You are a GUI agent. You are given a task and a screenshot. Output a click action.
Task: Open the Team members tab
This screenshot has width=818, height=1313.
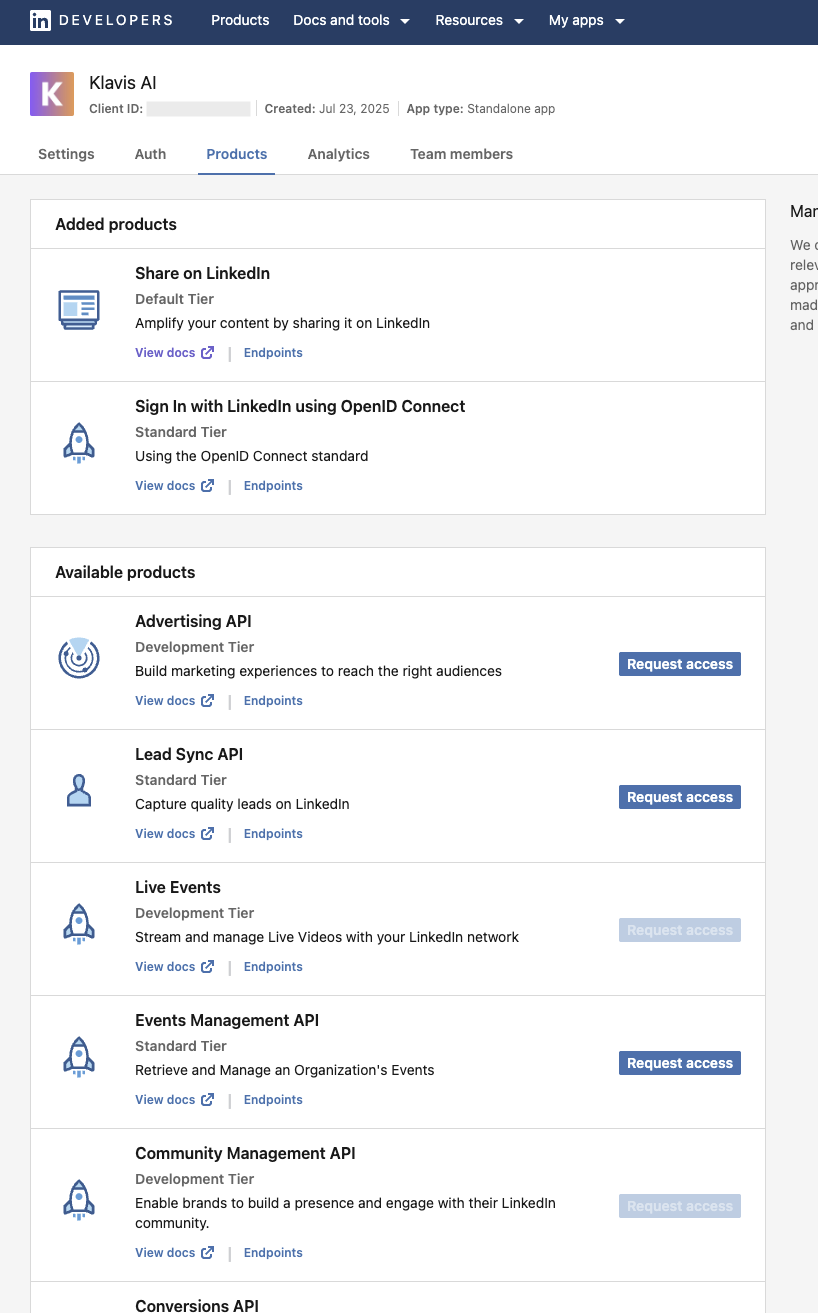point(461,154)
